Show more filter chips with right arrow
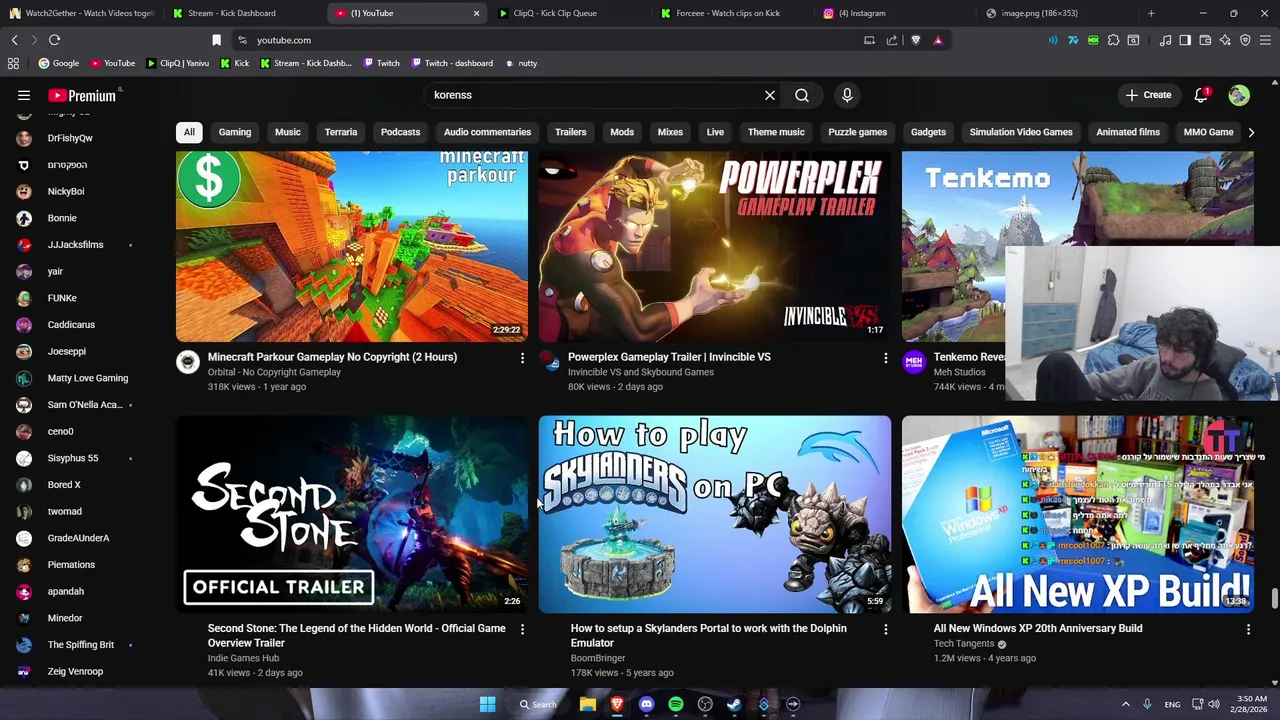 pyautogui.click(x=1251, y=132)
